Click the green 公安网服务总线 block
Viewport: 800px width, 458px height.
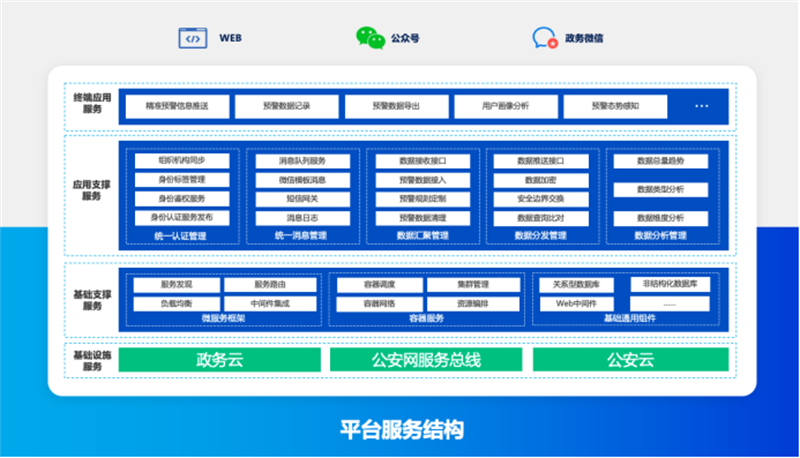click(426, 360)
